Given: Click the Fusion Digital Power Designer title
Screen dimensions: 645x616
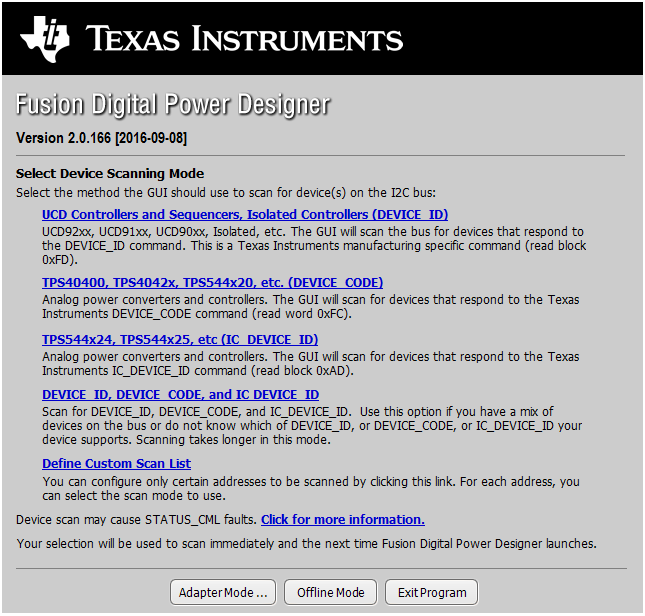Looking at the screenshot, I should click(x=173, y=105).
